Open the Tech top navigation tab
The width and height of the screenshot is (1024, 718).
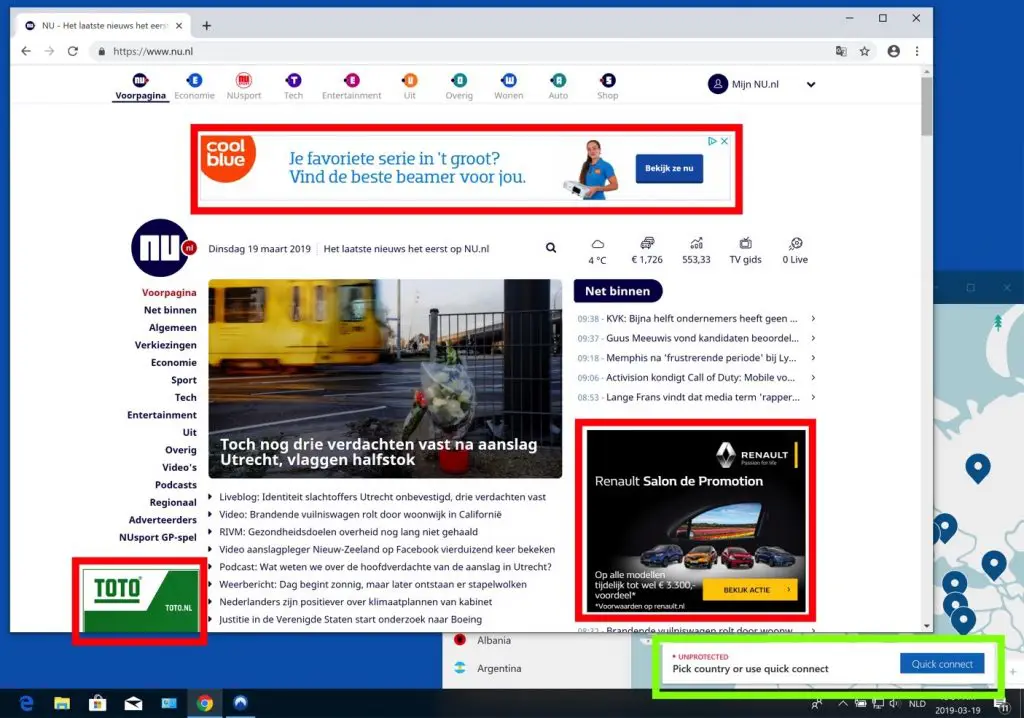pos(293,87)
